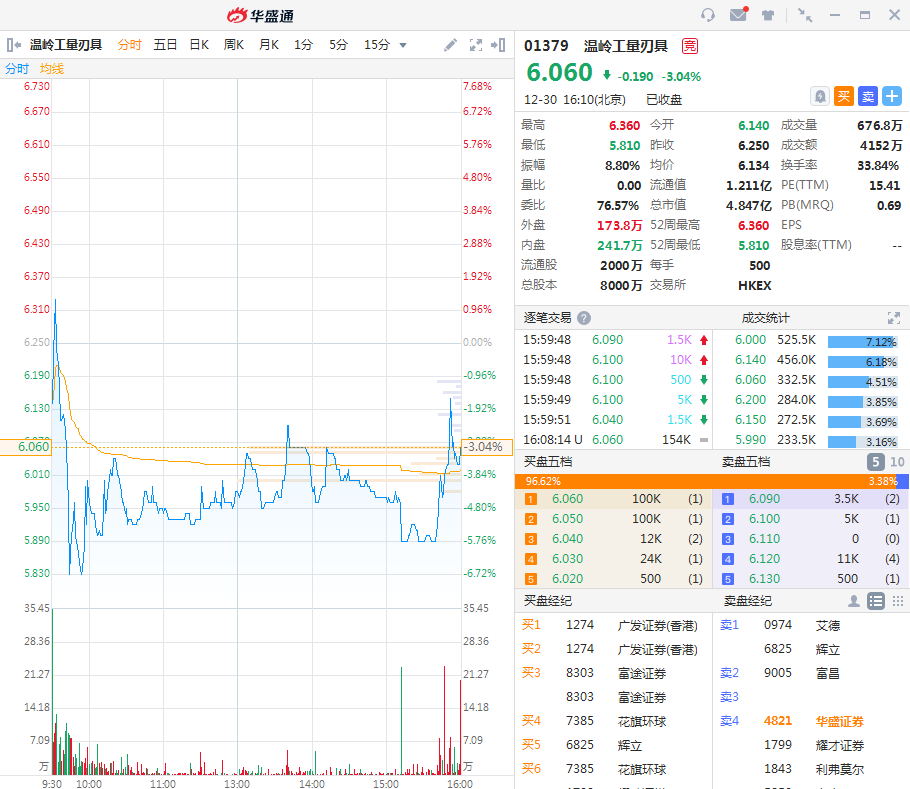Select ask level 1 price 6.090
This screenshot has height=789, width=910.
(x=764, y=499)
